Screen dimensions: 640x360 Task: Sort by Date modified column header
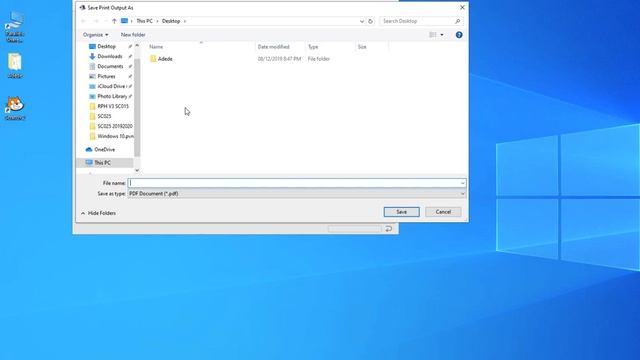coord(273,47)
